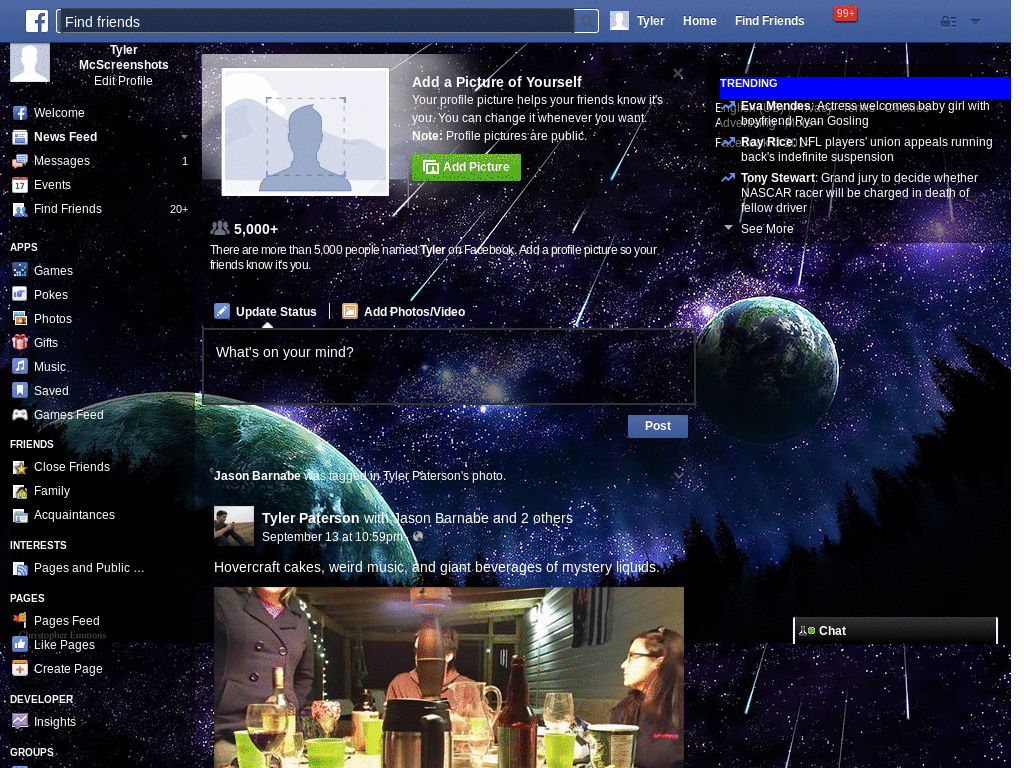
Task: Open the Games Feed controller icon
Action: pos(20,415)
